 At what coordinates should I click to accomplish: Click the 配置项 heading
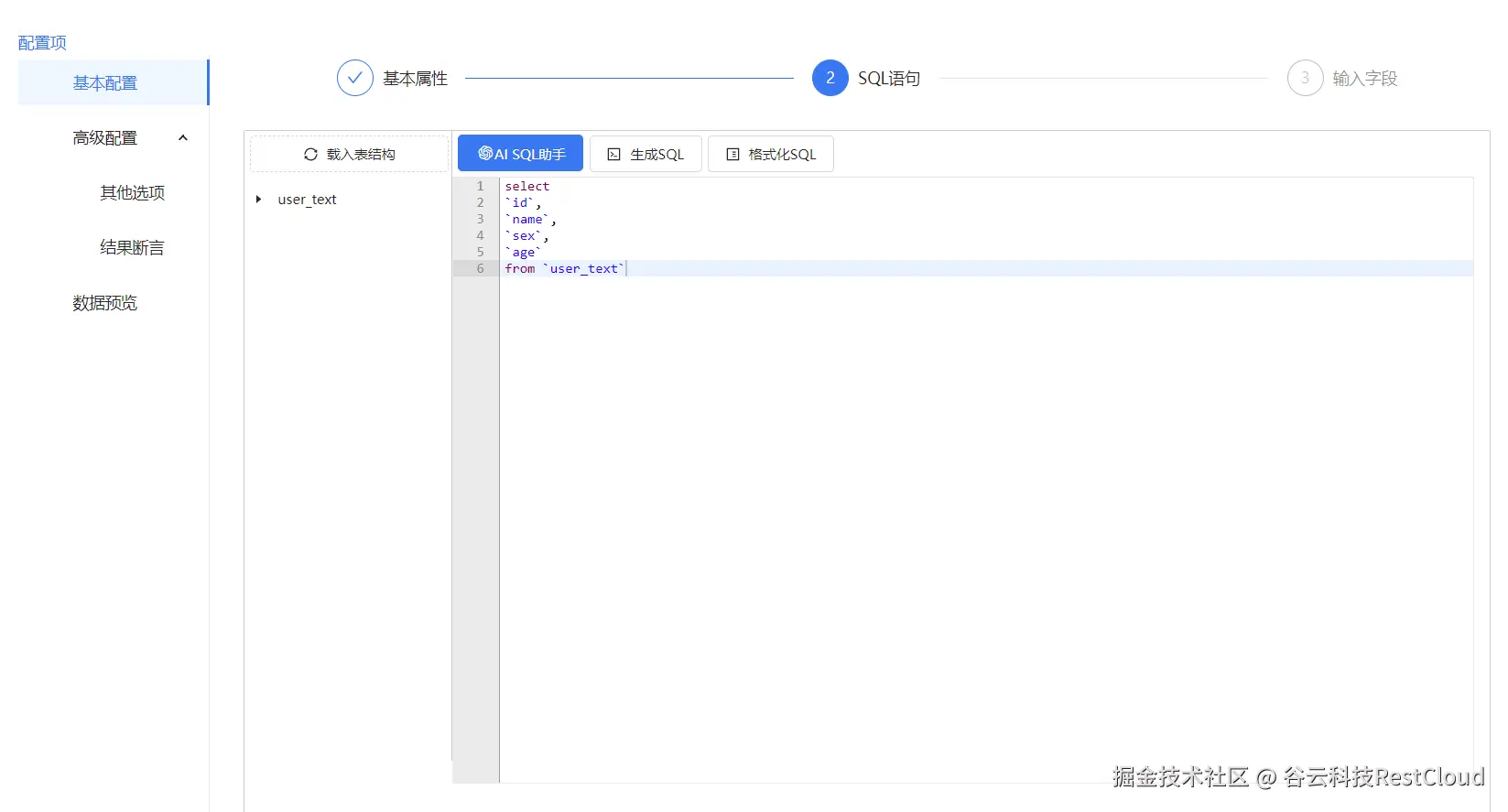click(42, 43)
